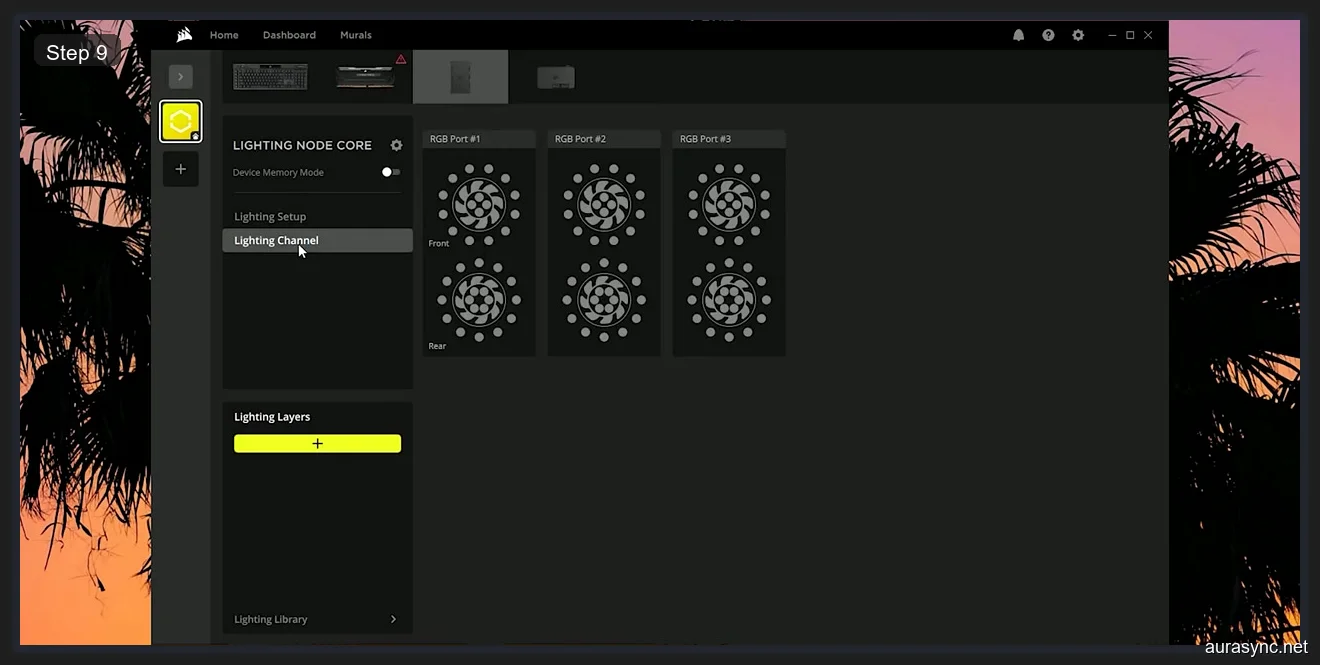Go to the Dashboard menu
This screenshot has height=665, width=1320.
[x=289, y=35]
